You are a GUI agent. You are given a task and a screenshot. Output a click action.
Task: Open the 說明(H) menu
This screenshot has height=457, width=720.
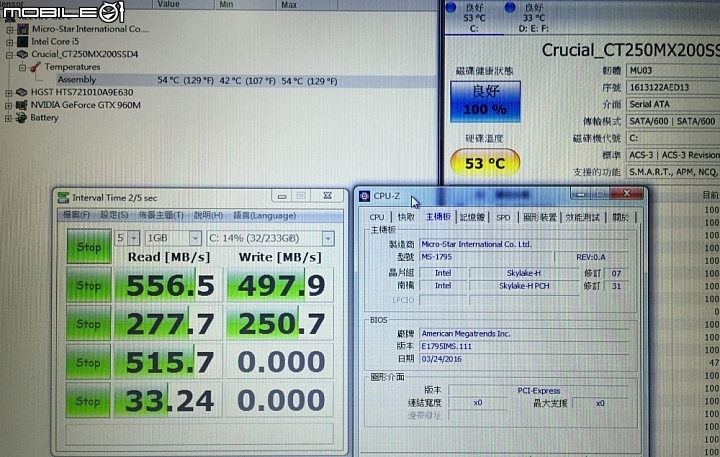pyautogui.click(x=208, y=215)
